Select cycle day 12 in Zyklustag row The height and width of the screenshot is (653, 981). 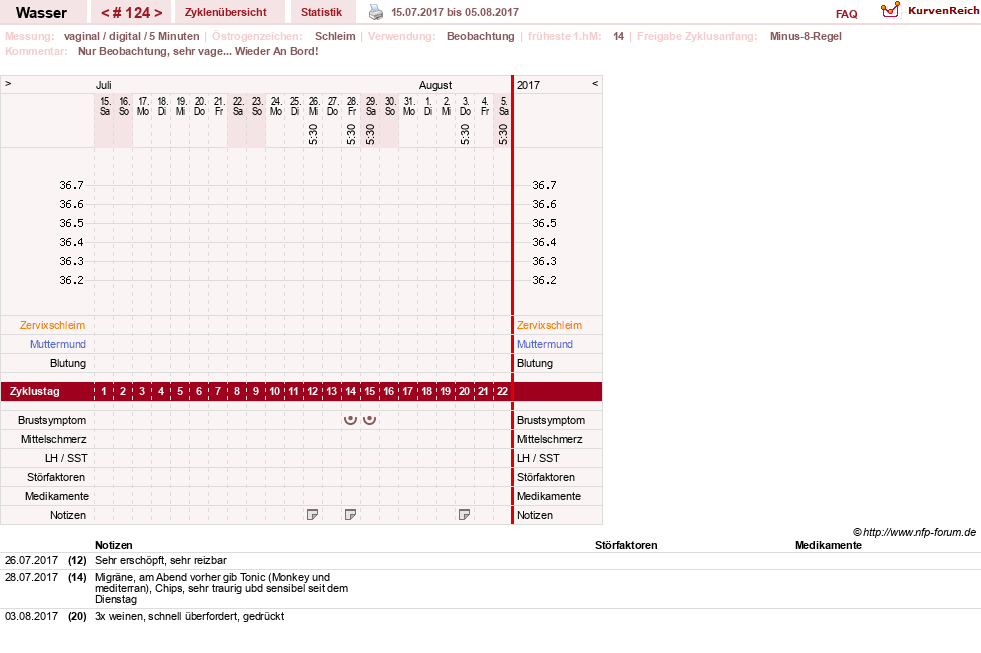pyautogui.click(x=313, y=392)
